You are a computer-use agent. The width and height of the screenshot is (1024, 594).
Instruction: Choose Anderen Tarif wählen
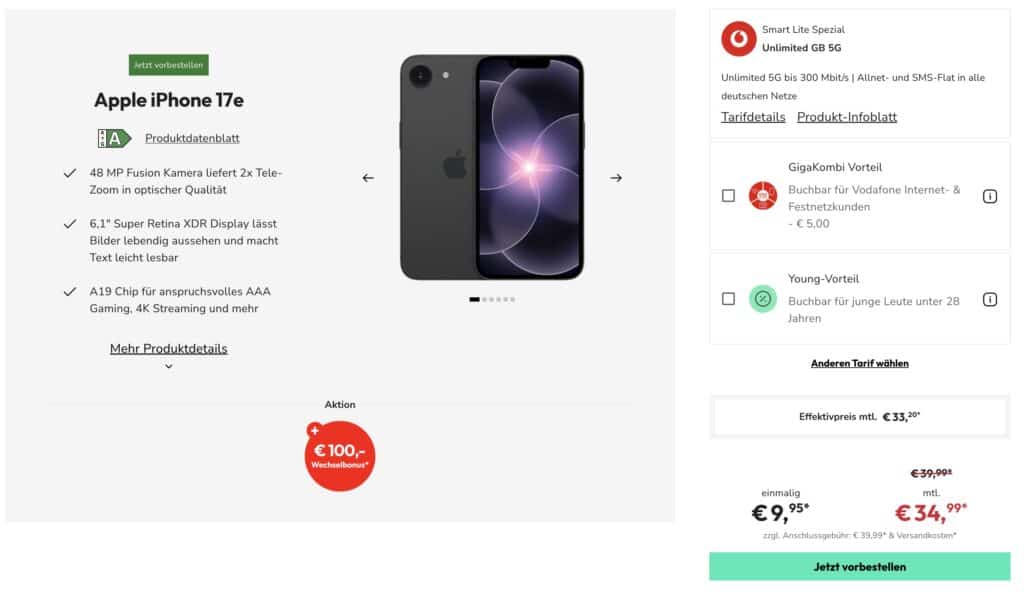[x=859, y=363]
